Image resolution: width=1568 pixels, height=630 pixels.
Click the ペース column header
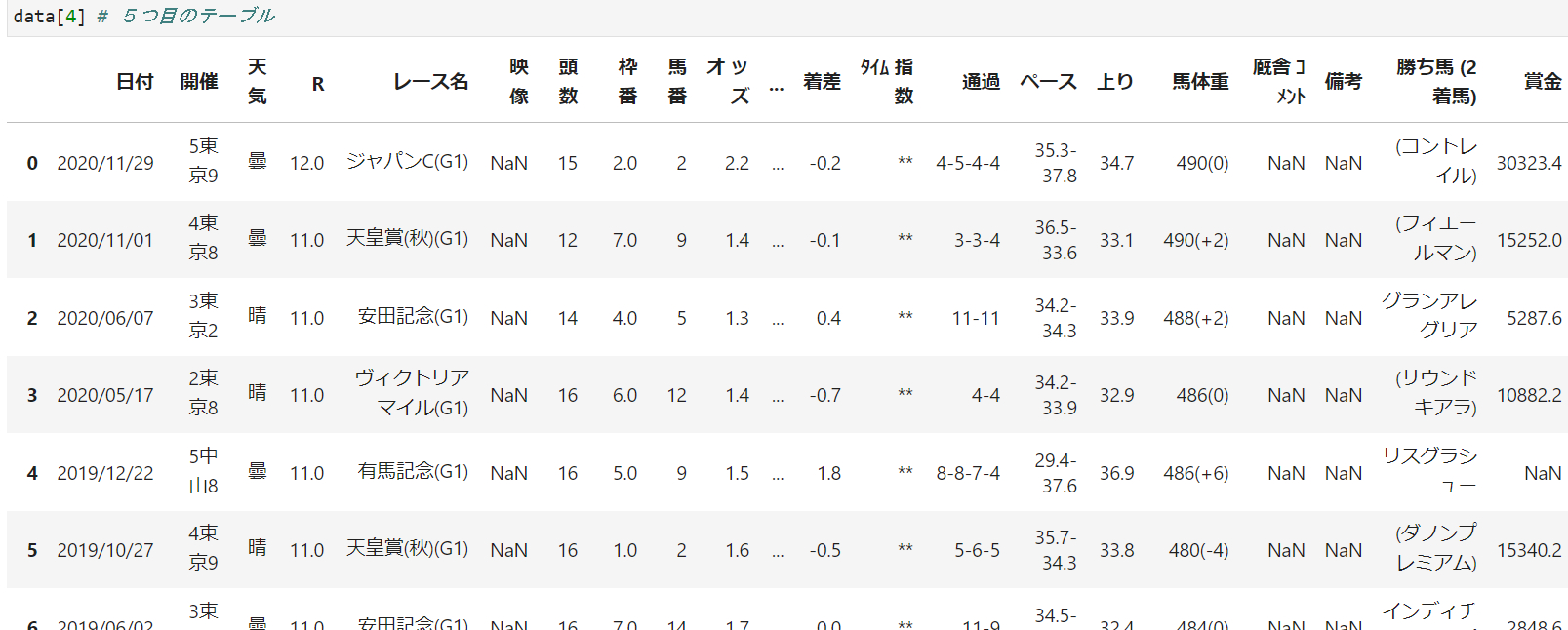1048,82
